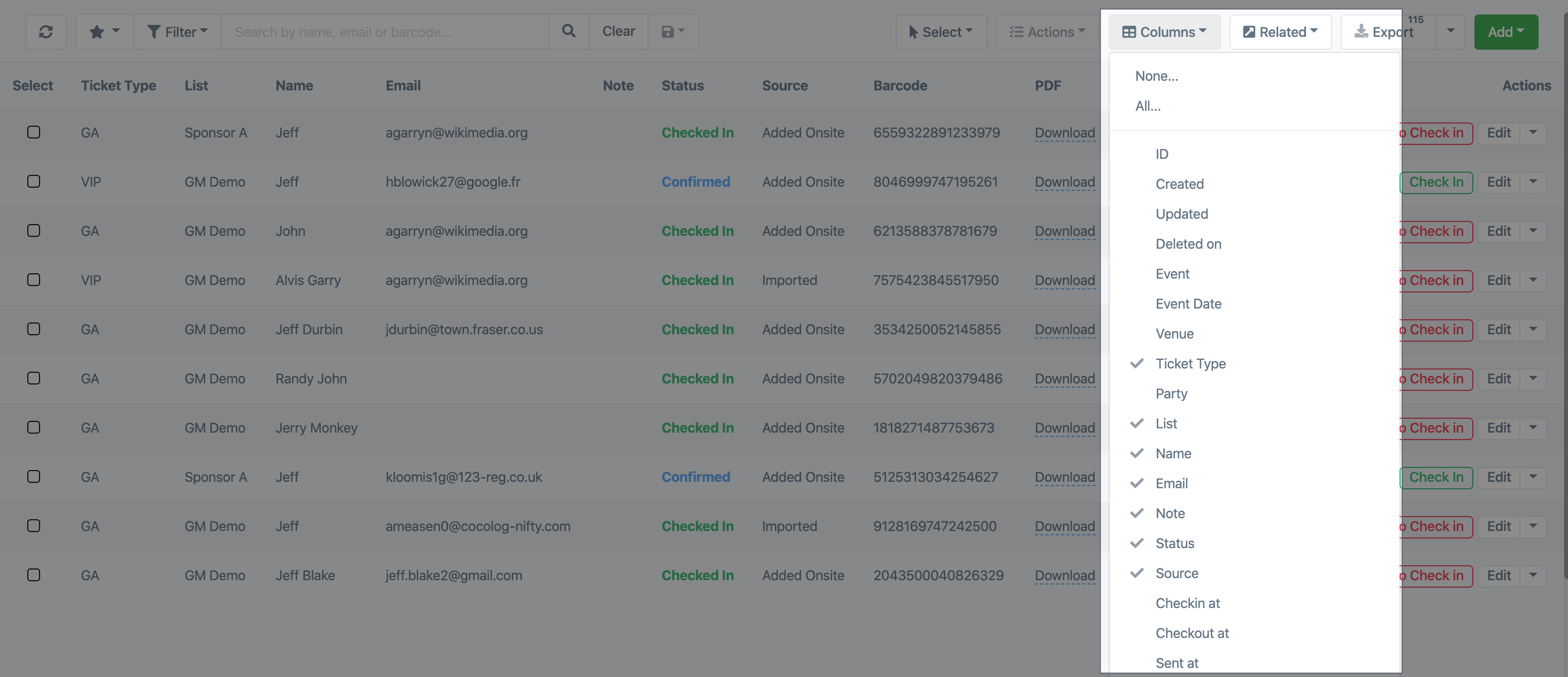This screenshot has width=1568, height=677.
Task: Open the Actions dropdown
Action: pos(1047,32)
